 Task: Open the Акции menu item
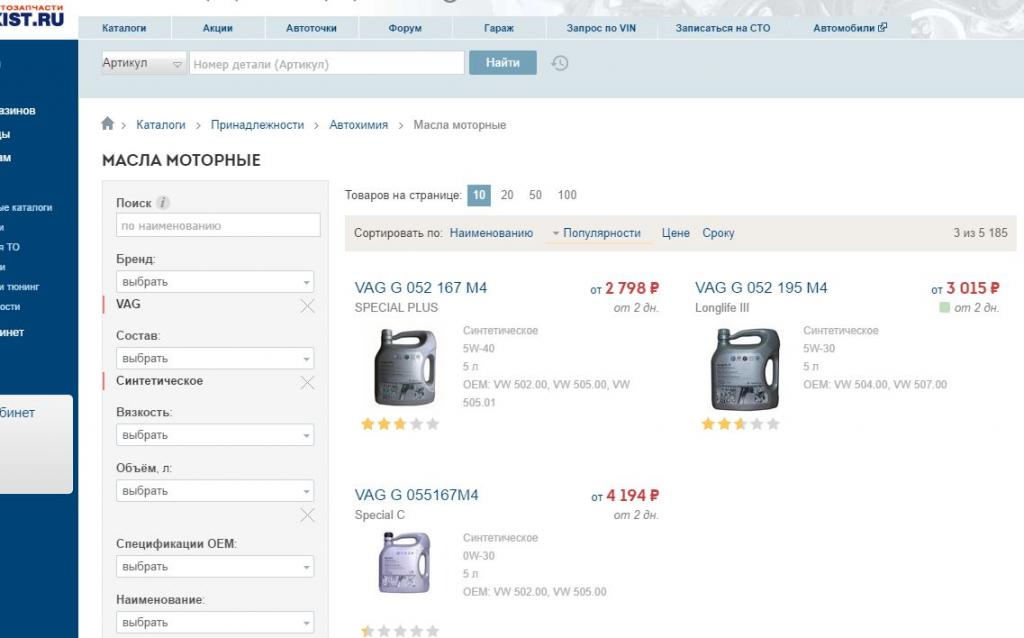coord(217,28)
